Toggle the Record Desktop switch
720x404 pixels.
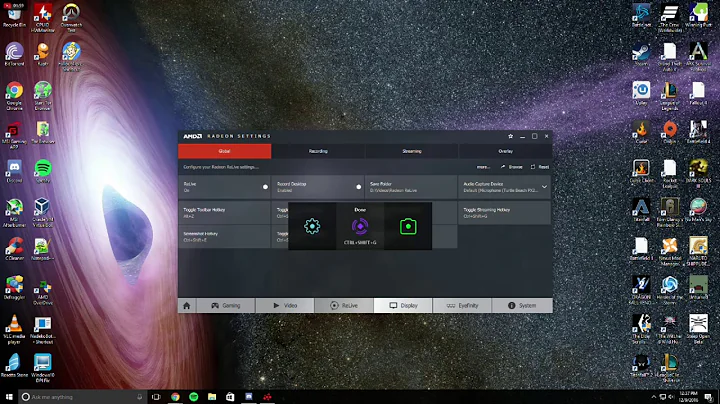(359, 187)
